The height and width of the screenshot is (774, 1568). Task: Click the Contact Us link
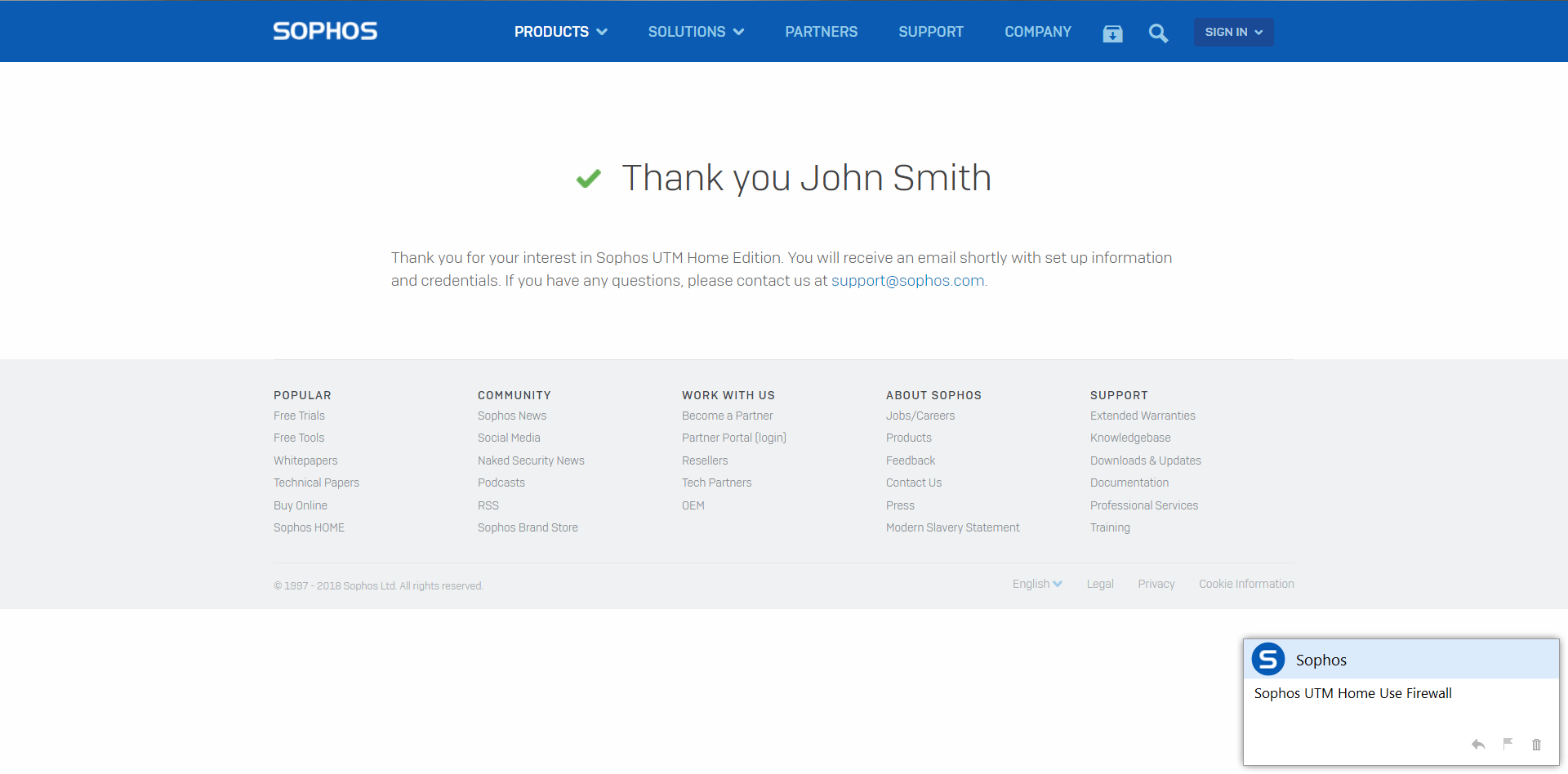[x=914, y=483]
